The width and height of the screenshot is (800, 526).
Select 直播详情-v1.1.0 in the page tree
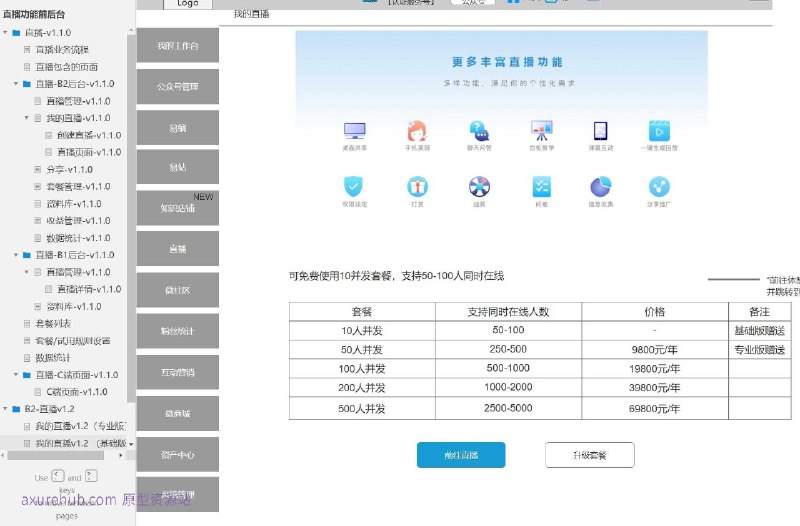[89, 289]
